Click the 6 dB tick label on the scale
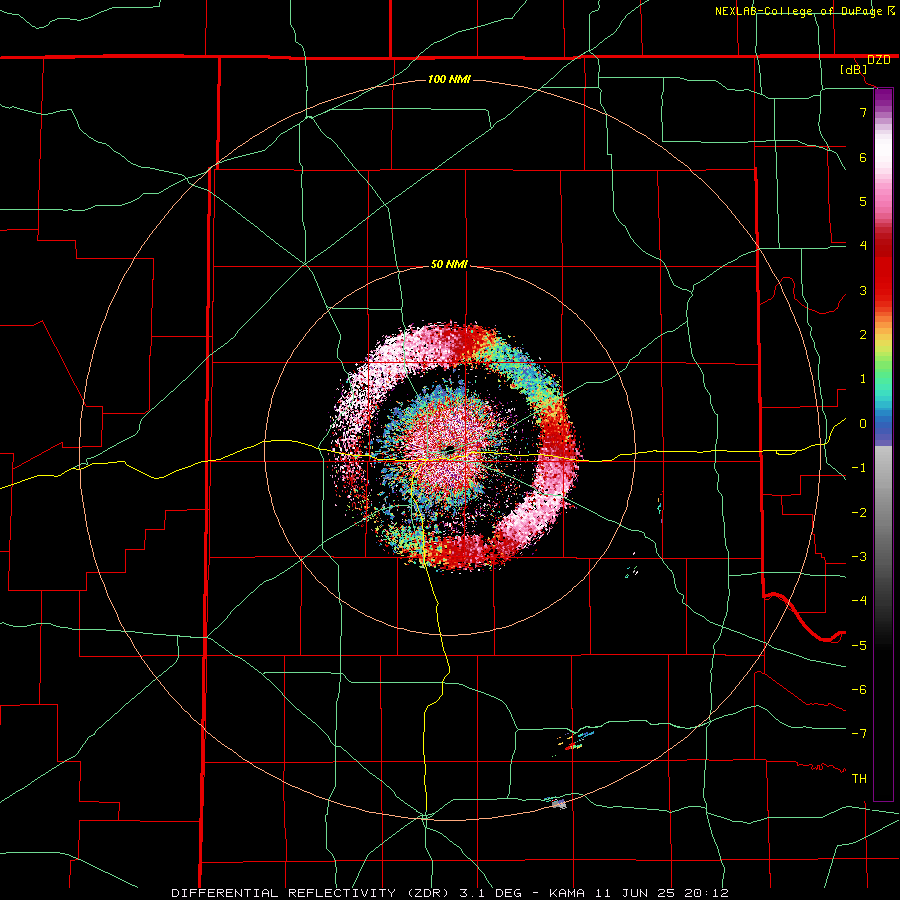Screen dimensions: 900x900 [863, 157]
